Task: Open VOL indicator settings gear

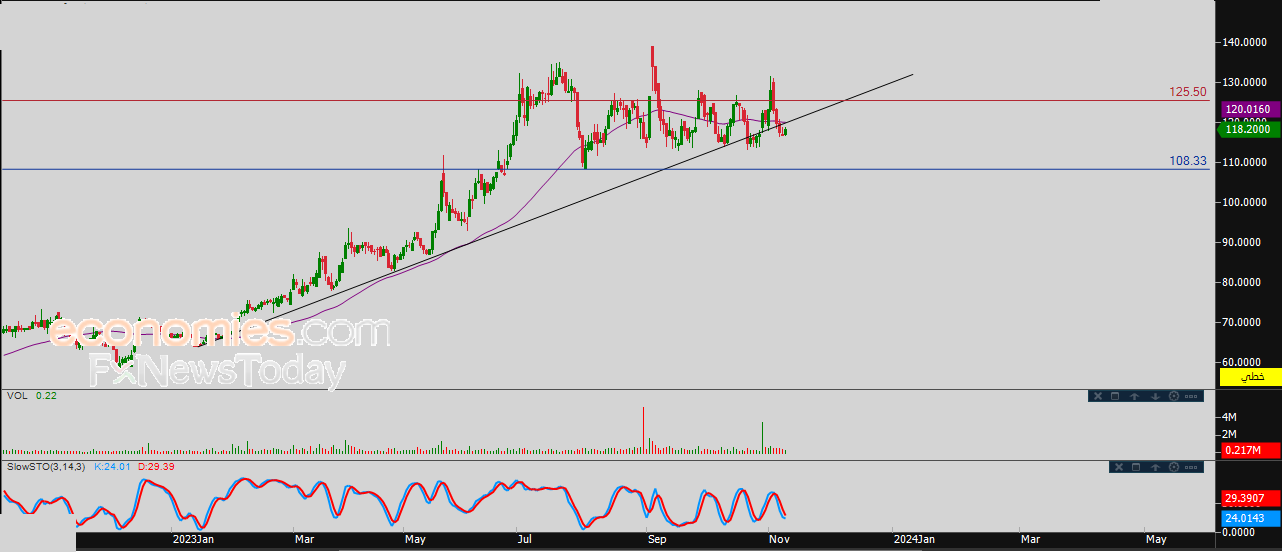Action: 1174,396
